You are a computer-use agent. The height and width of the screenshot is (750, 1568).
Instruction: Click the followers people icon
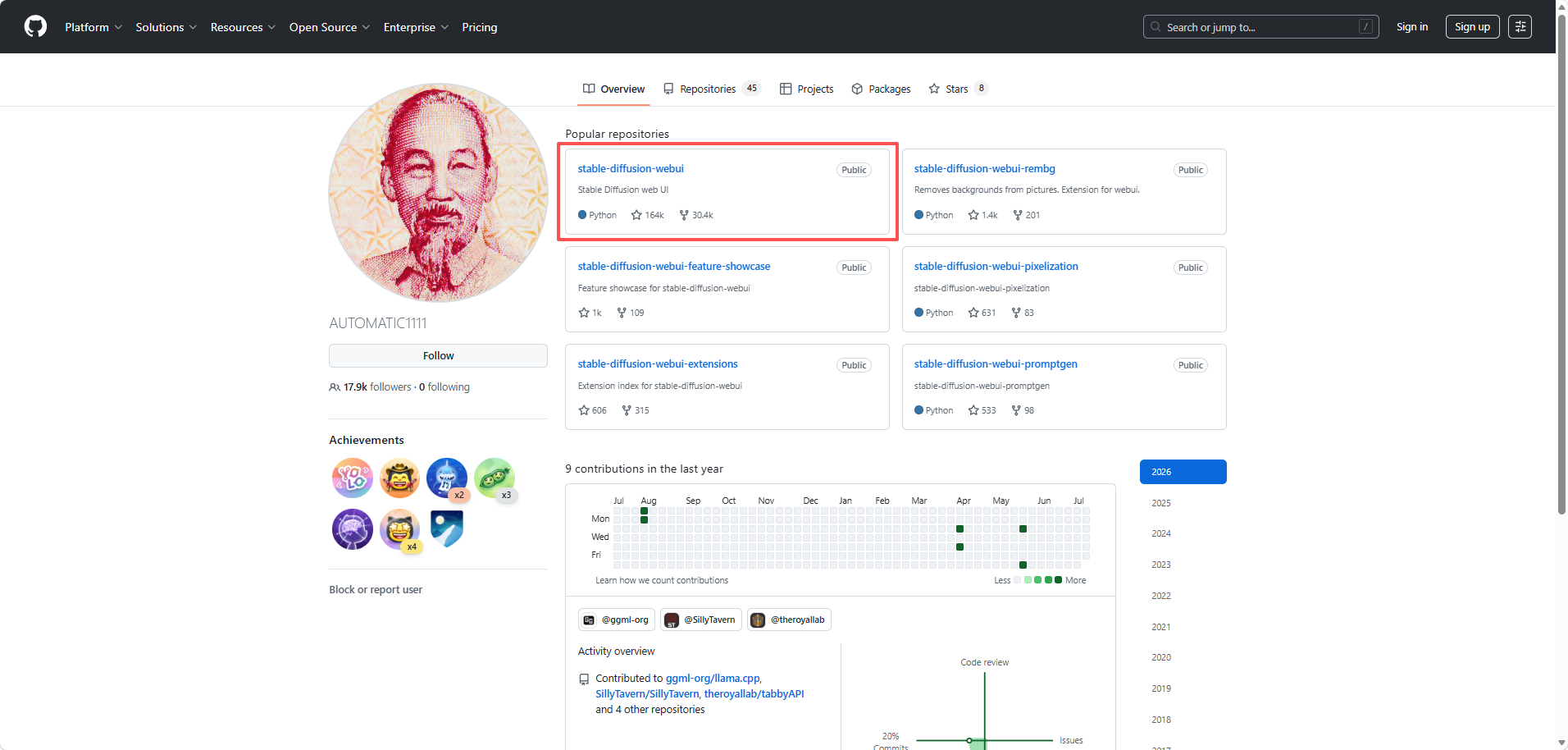(x=335, y=387)
